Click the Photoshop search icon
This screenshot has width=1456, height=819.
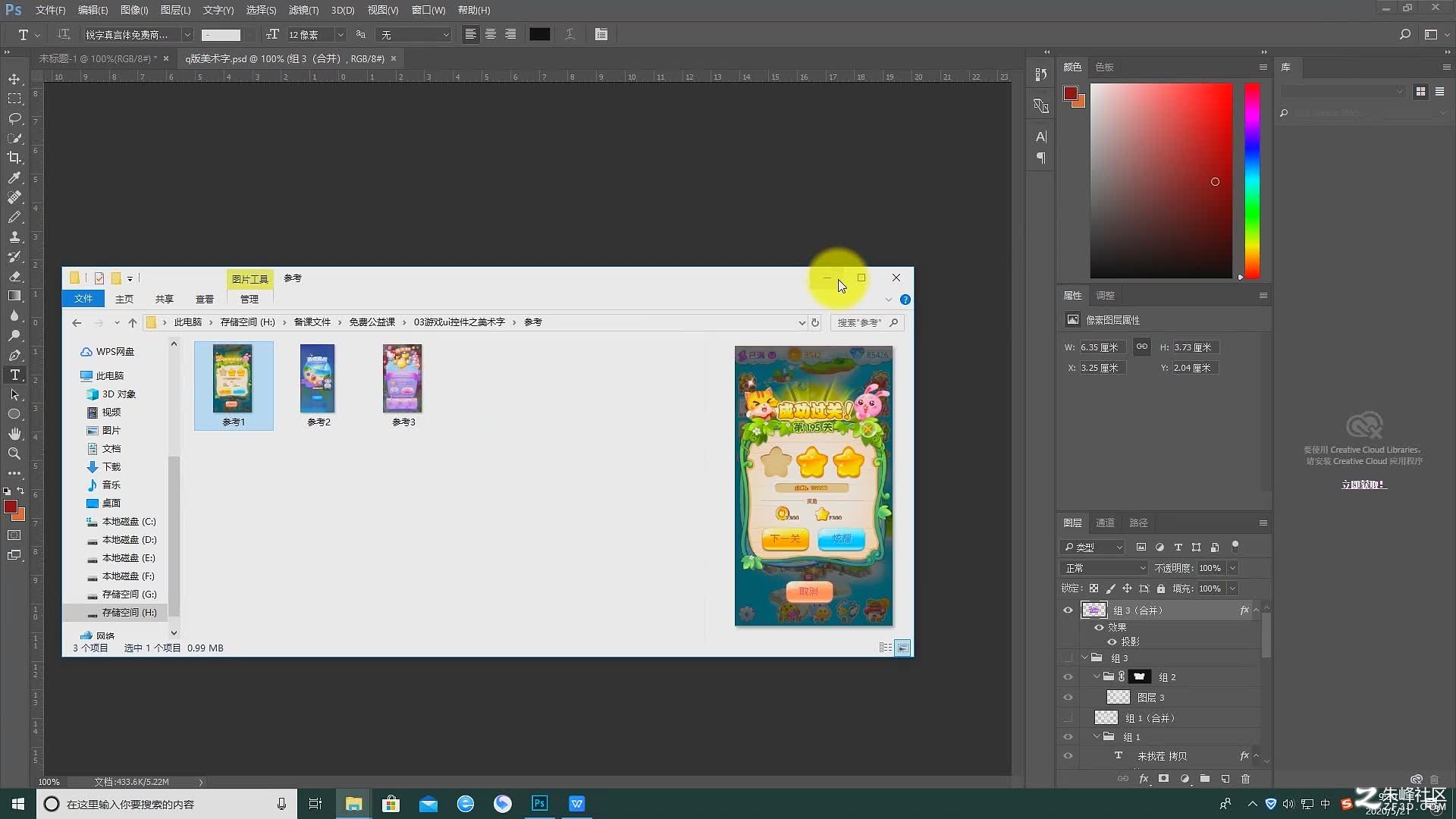click(x=1405, y=34)
